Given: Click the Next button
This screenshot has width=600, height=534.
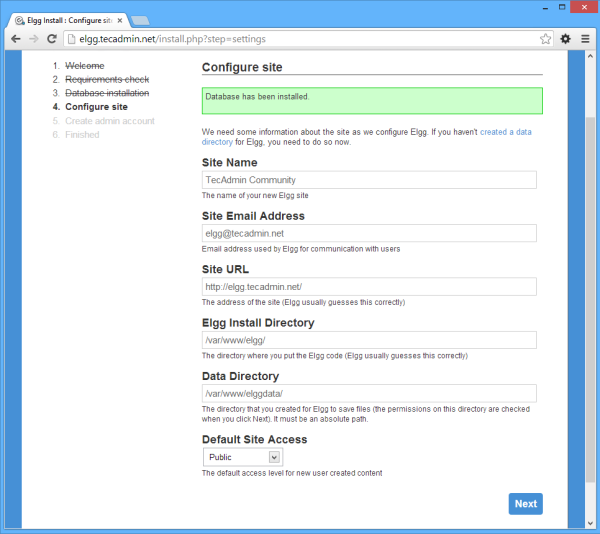Looking at the screenshot, I should click(525, 504).
